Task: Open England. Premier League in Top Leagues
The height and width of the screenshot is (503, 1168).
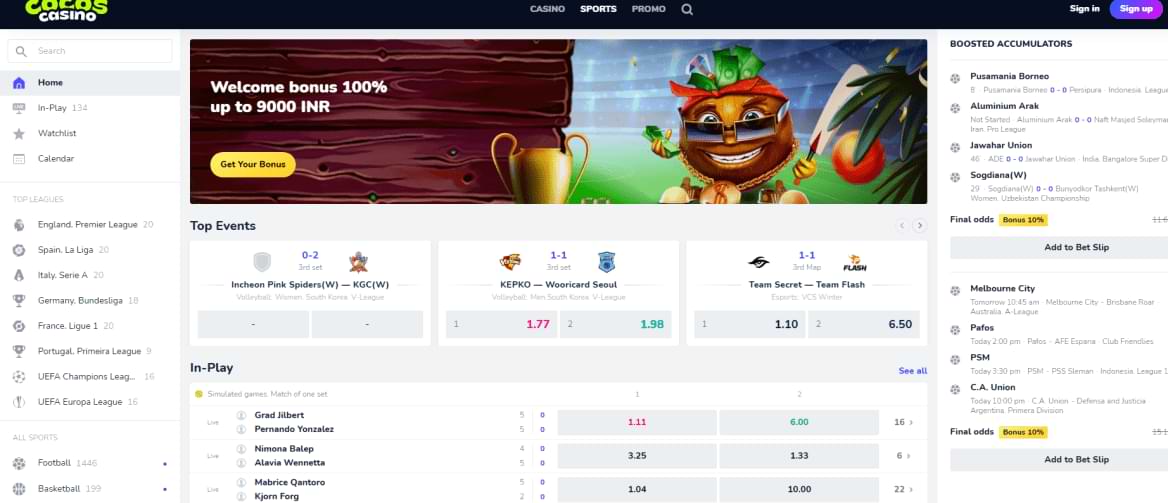Action: (89, 224)
